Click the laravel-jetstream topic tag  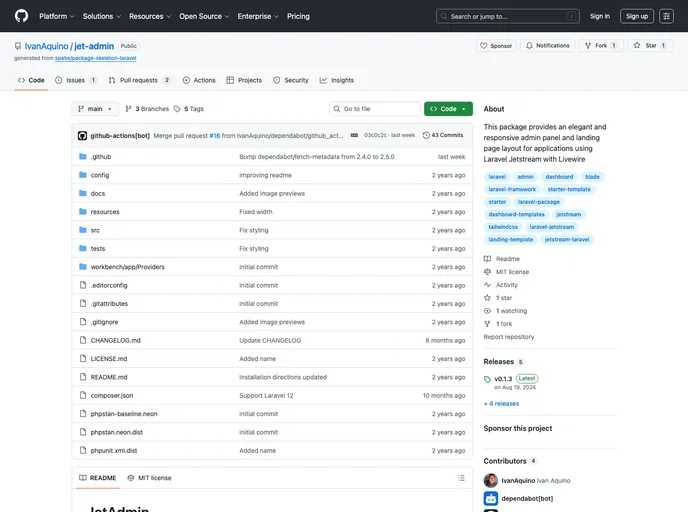552,227
